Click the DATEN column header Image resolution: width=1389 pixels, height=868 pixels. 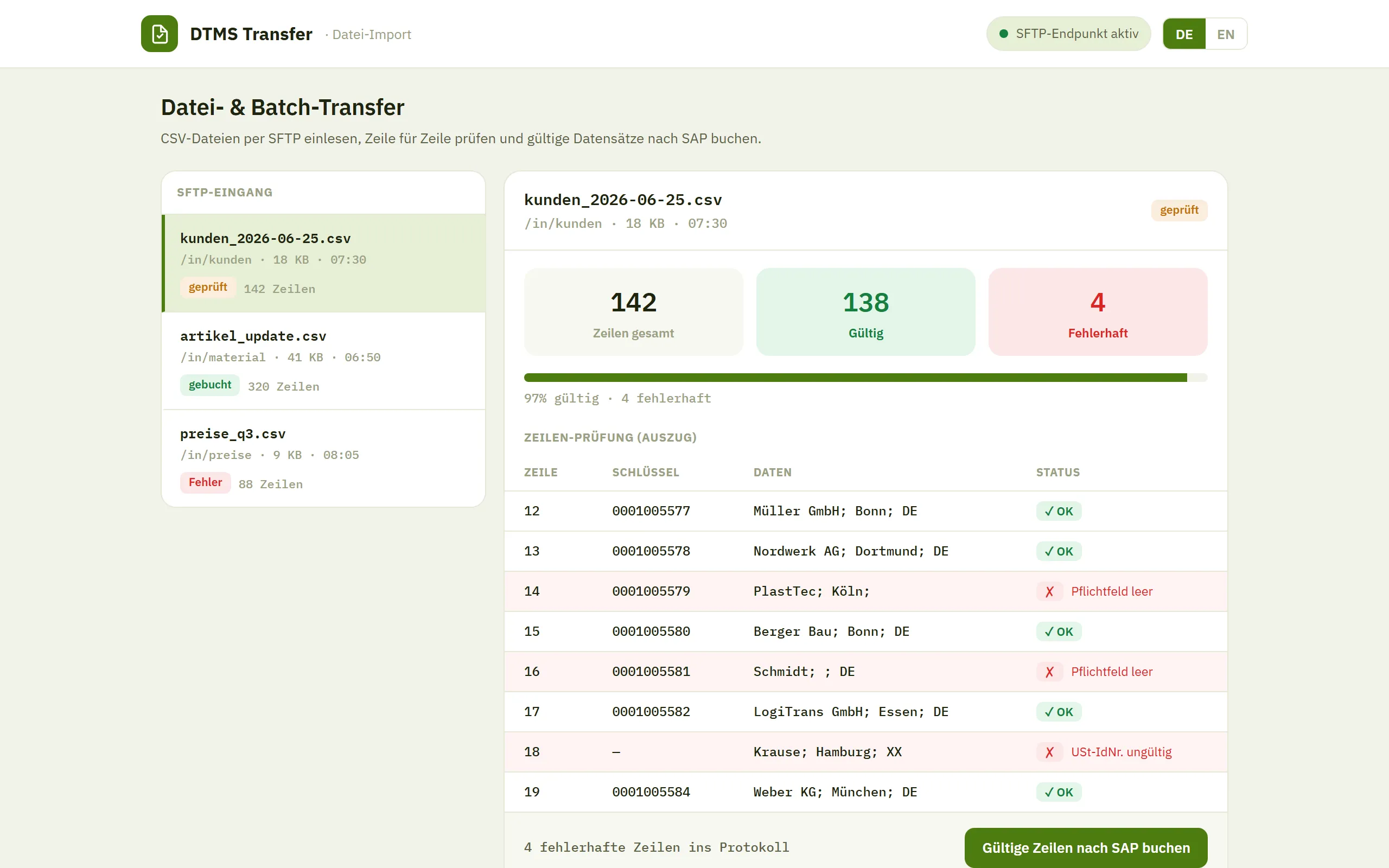click(772, 473)
